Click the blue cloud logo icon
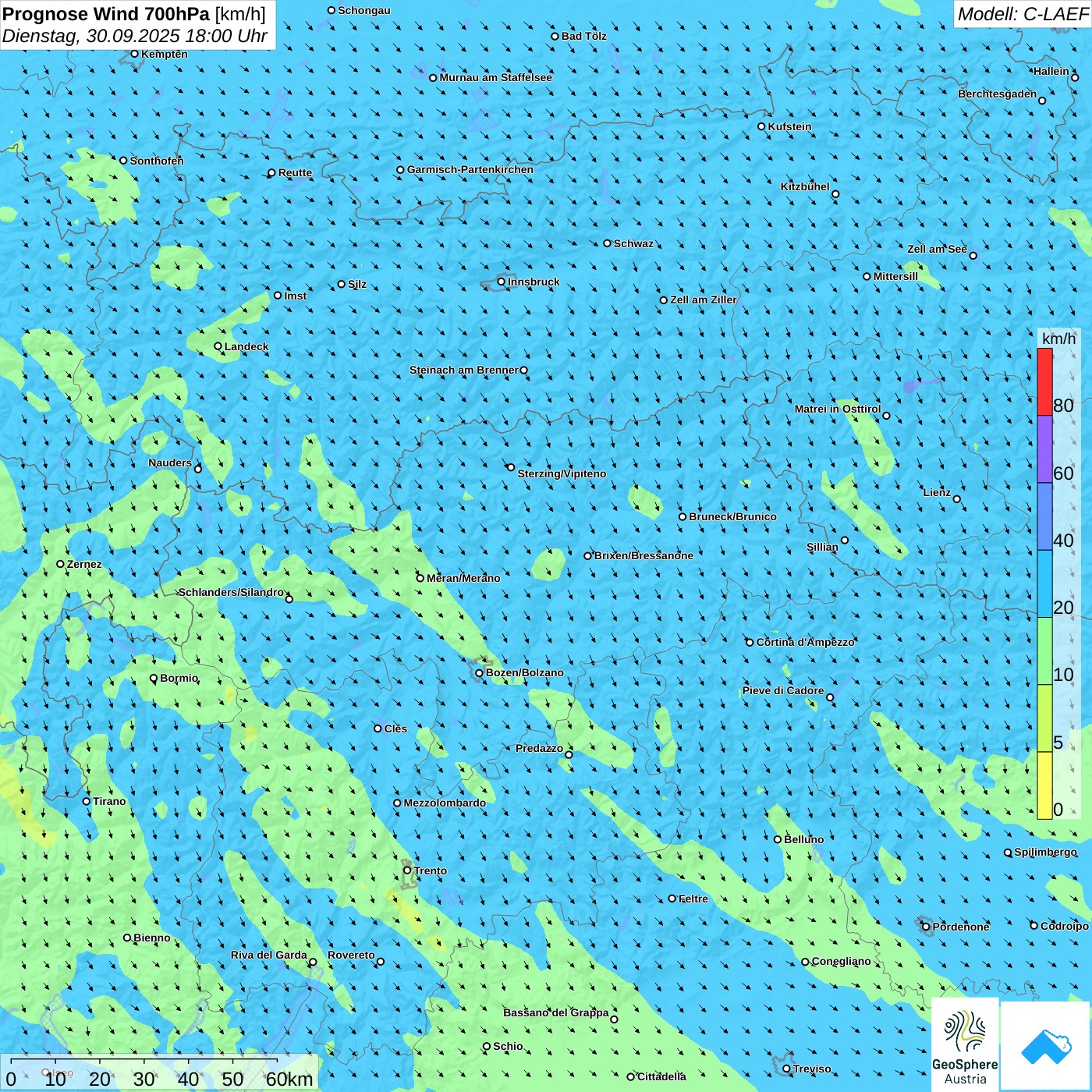1092x1092 pixels. pyautogui.click(x=1045, y=1046)
